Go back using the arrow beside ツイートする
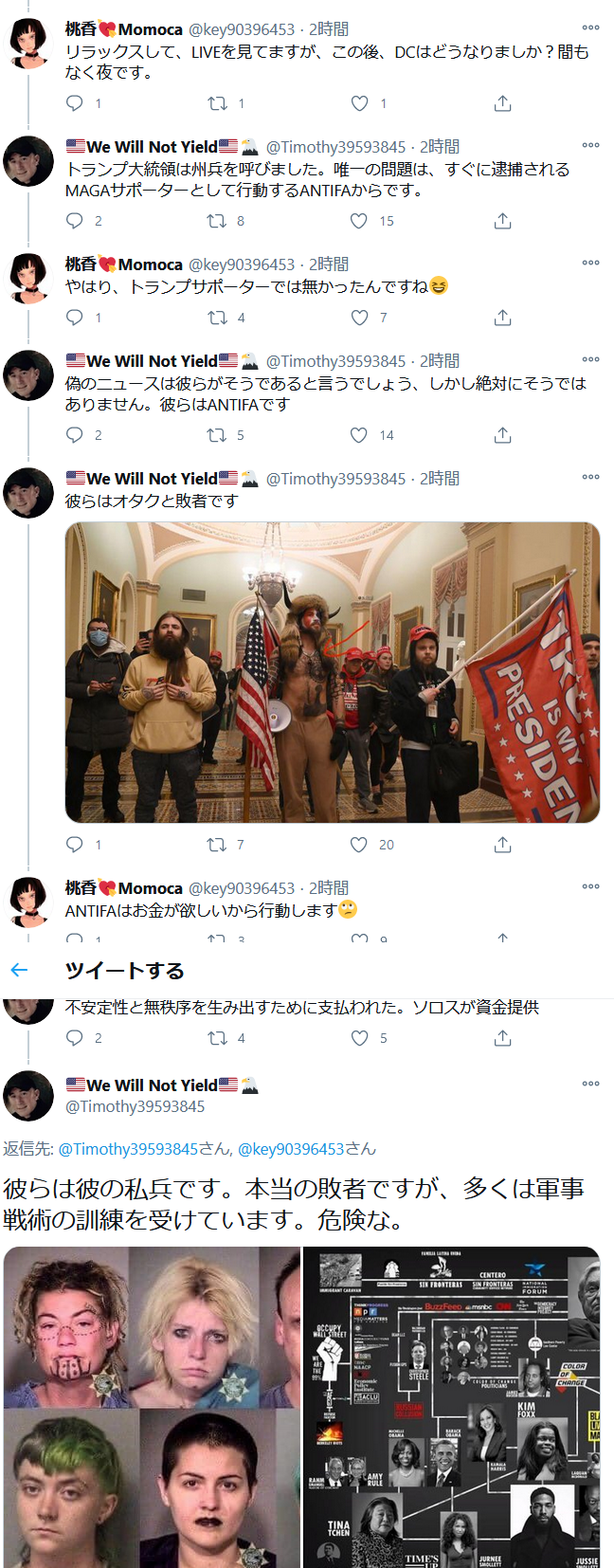This screenshot has height=1568, width=614. click(x=19, y=970)
